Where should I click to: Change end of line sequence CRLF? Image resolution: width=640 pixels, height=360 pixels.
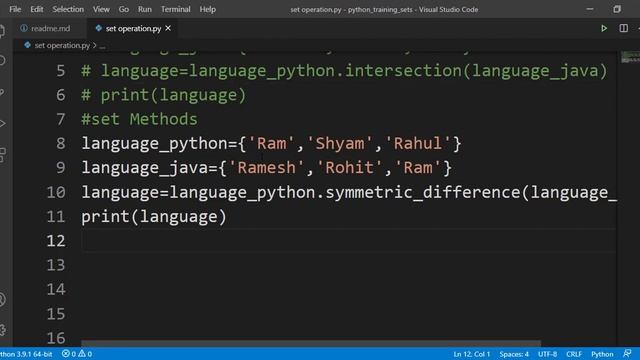574,354
